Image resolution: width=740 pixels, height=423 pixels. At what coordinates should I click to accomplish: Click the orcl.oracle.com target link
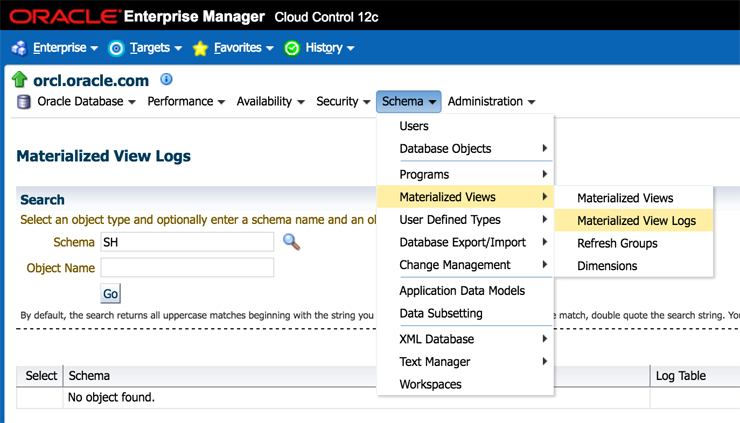[91, 80]
